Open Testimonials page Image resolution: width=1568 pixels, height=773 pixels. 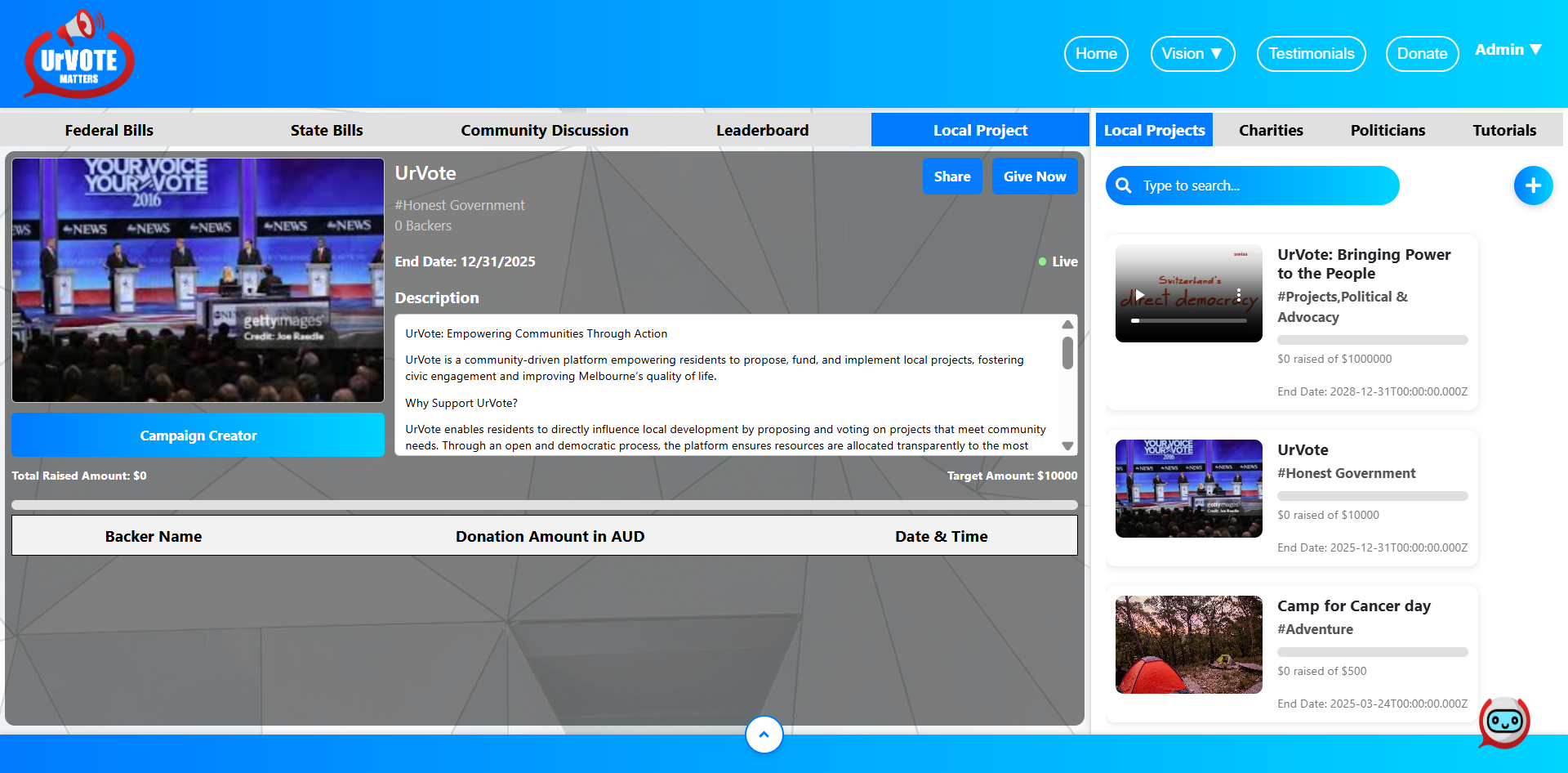1311,54
